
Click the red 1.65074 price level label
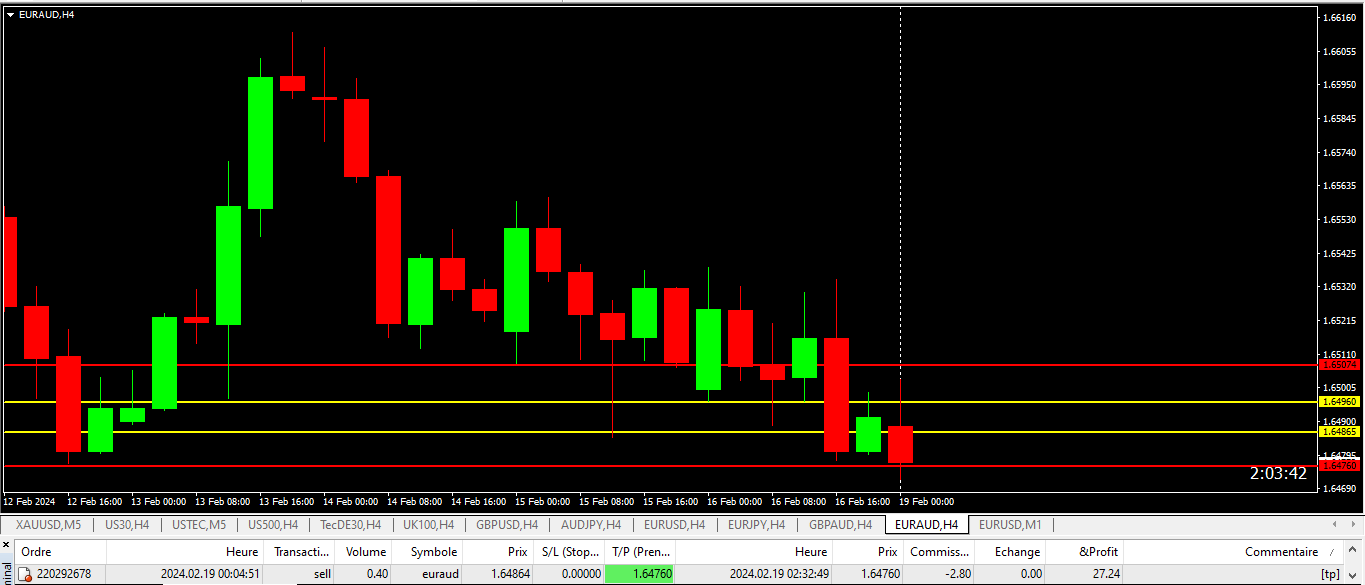pyautogui.click(x=1339, y=365)
